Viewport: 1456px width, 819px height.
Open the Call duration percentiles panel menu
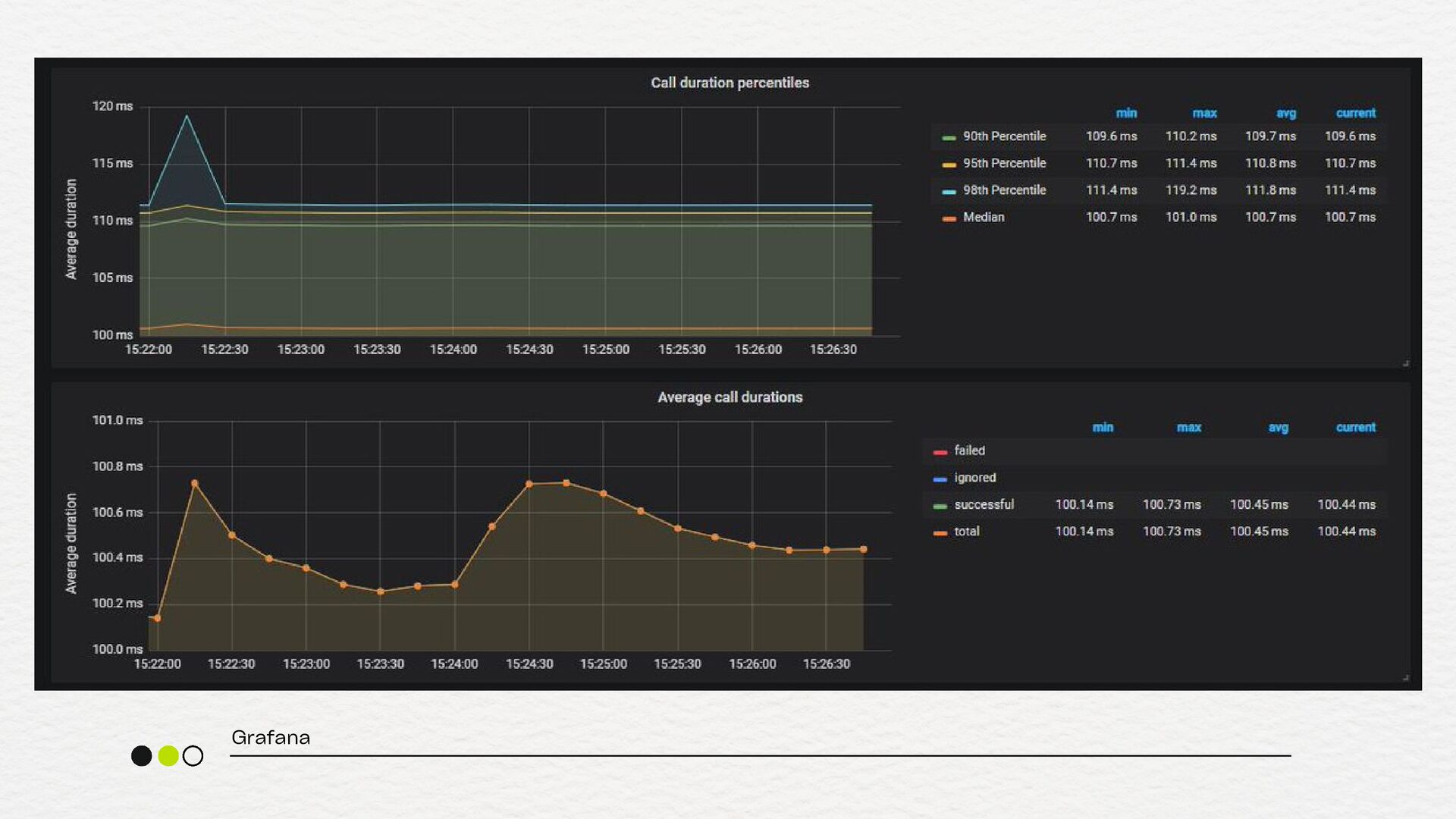(730, 83)
